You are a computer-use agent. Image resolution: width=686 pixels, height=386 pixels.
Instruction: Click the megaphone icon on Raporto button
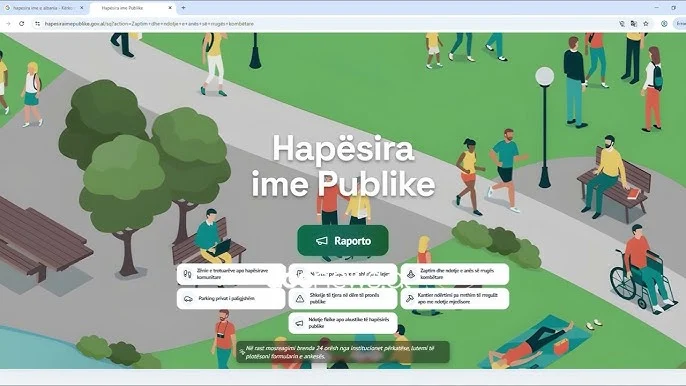(322, 241)
